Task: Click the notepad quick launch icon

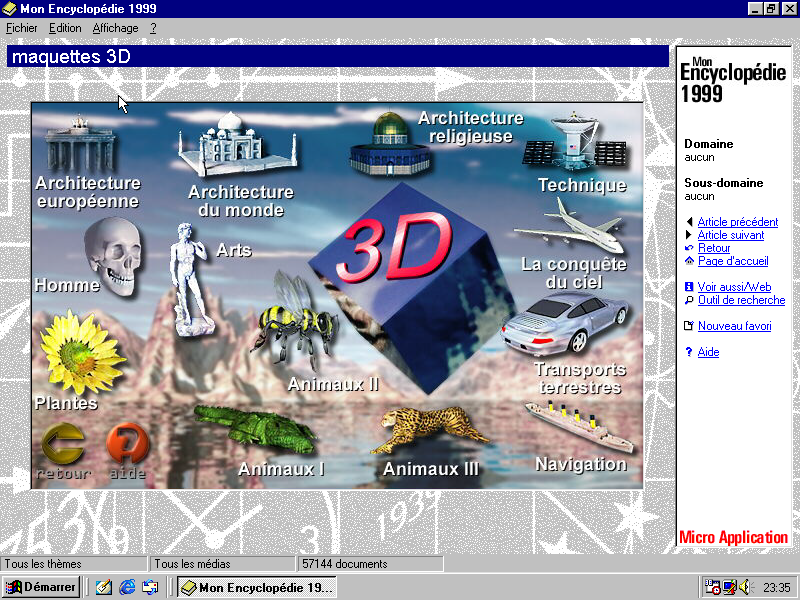Action: (x=104, y=587)
